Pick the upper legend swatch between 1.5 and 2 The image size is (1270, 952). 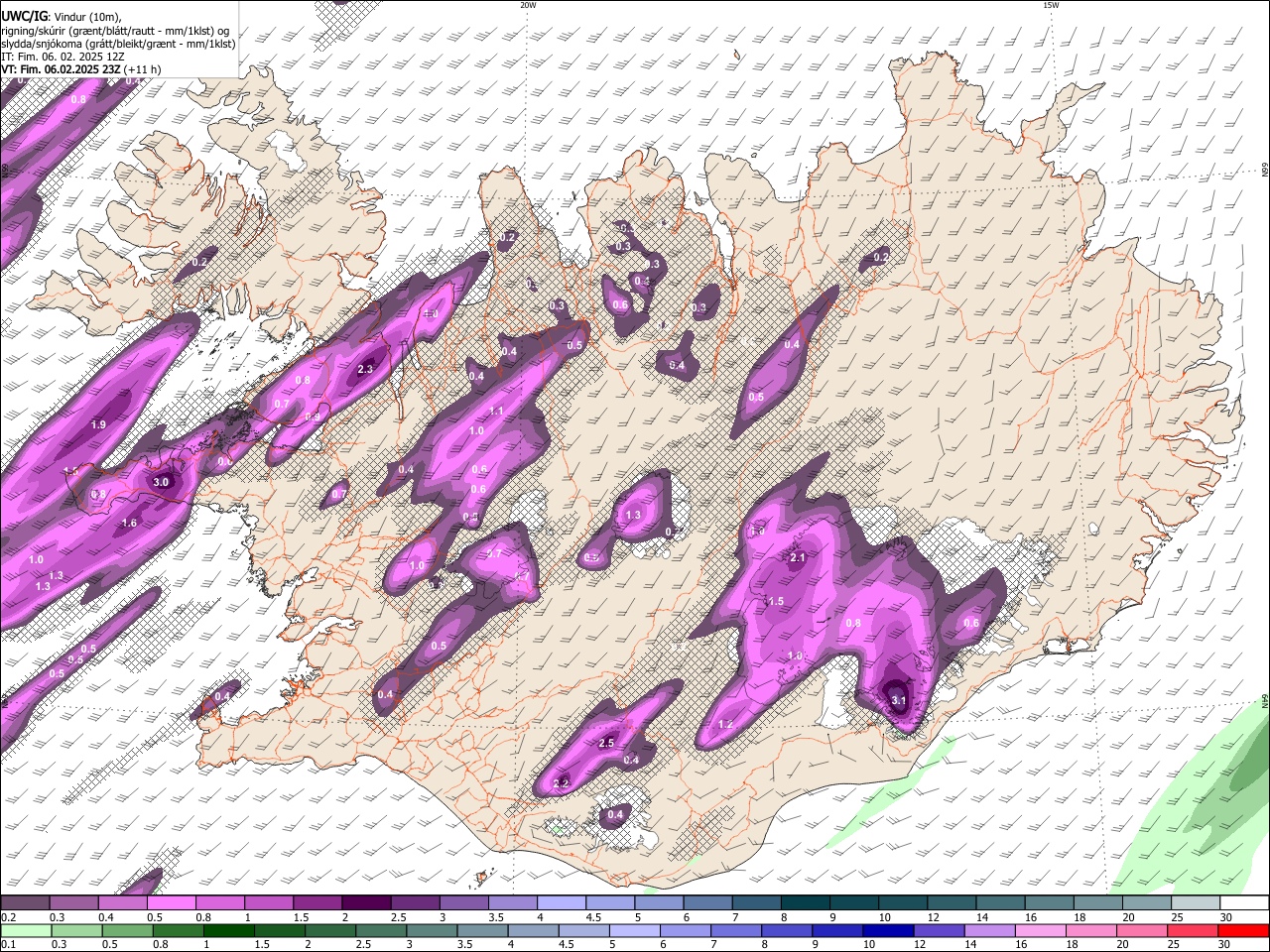click(x=317, y=903)
